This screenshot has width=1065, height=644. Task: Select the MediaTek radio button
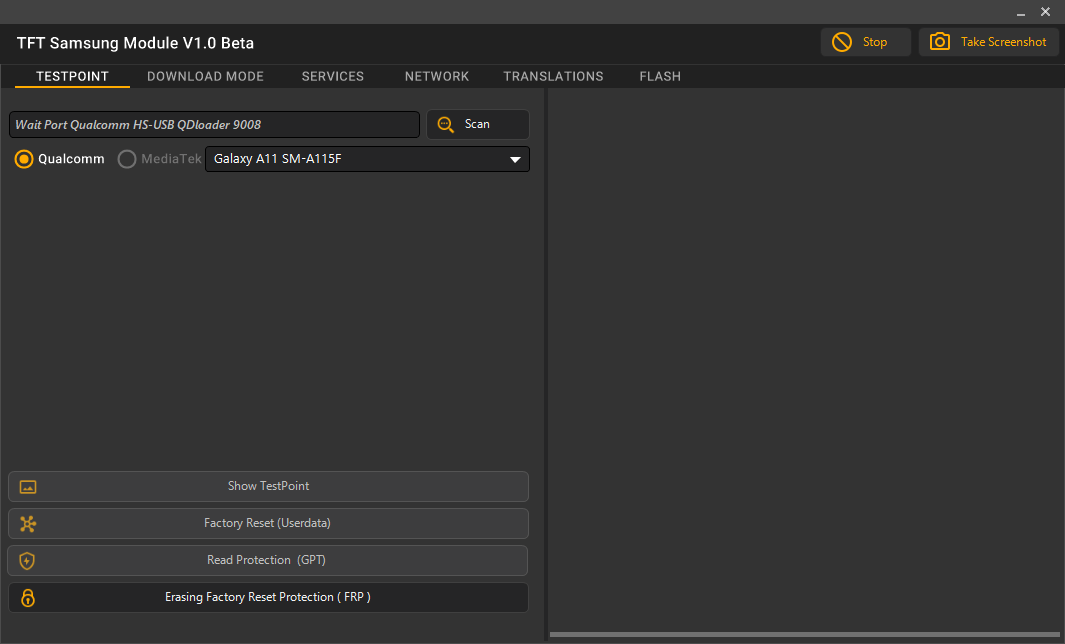(126, 158)
